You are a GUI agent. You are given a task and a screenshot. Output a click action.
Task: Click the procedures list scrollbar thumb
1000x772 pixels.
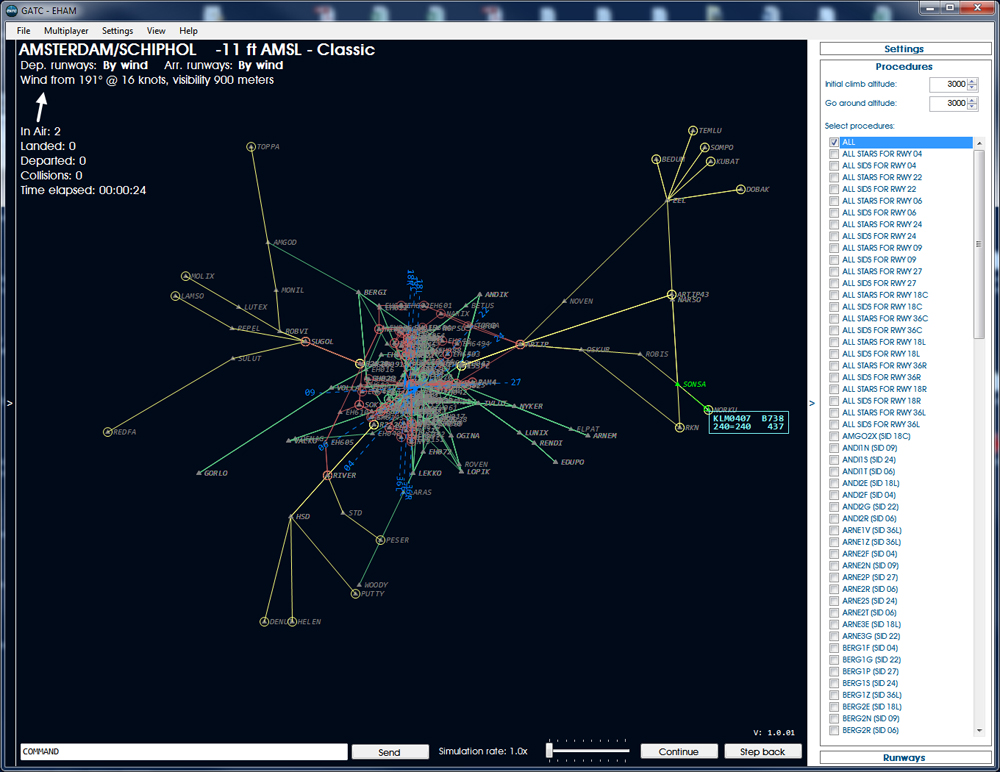point(979,244)
